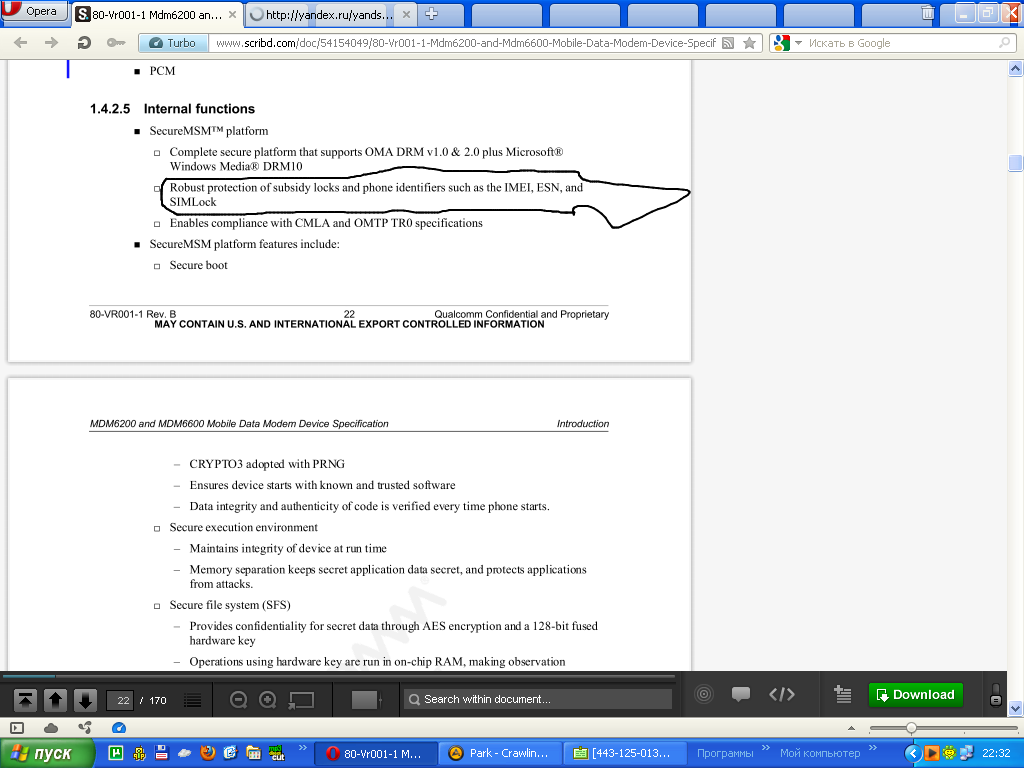Reload the page
This screenshot has width=1024, height=768.
pyautogui.click(x=84, y=43)
